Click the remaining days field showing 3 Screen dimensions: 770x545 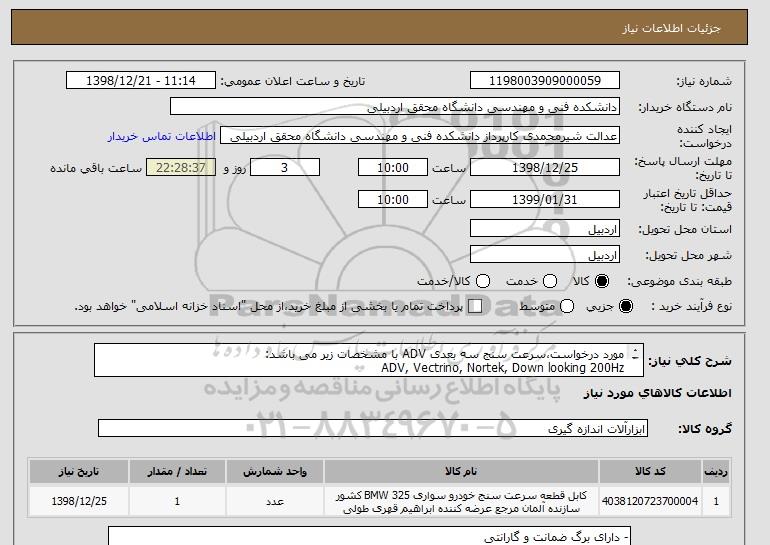(285, 168)
